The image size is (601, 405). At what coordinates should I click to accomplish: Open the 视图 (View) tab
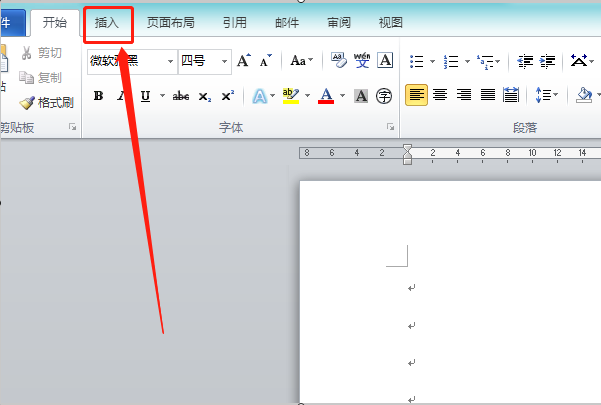pyautogui.click(x=391, y=23)
